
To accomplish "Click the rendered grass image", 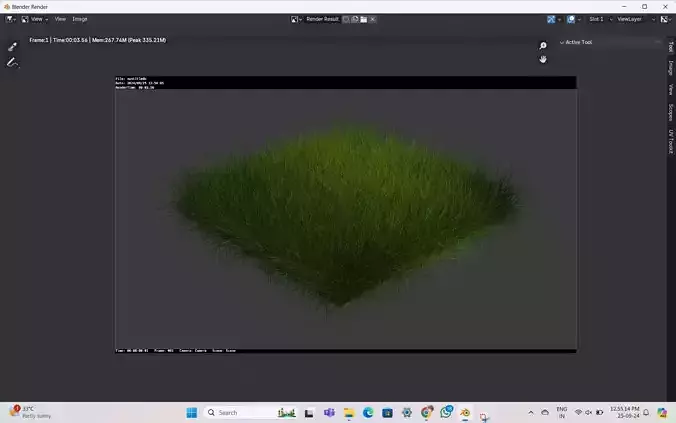I will (346, 215).
